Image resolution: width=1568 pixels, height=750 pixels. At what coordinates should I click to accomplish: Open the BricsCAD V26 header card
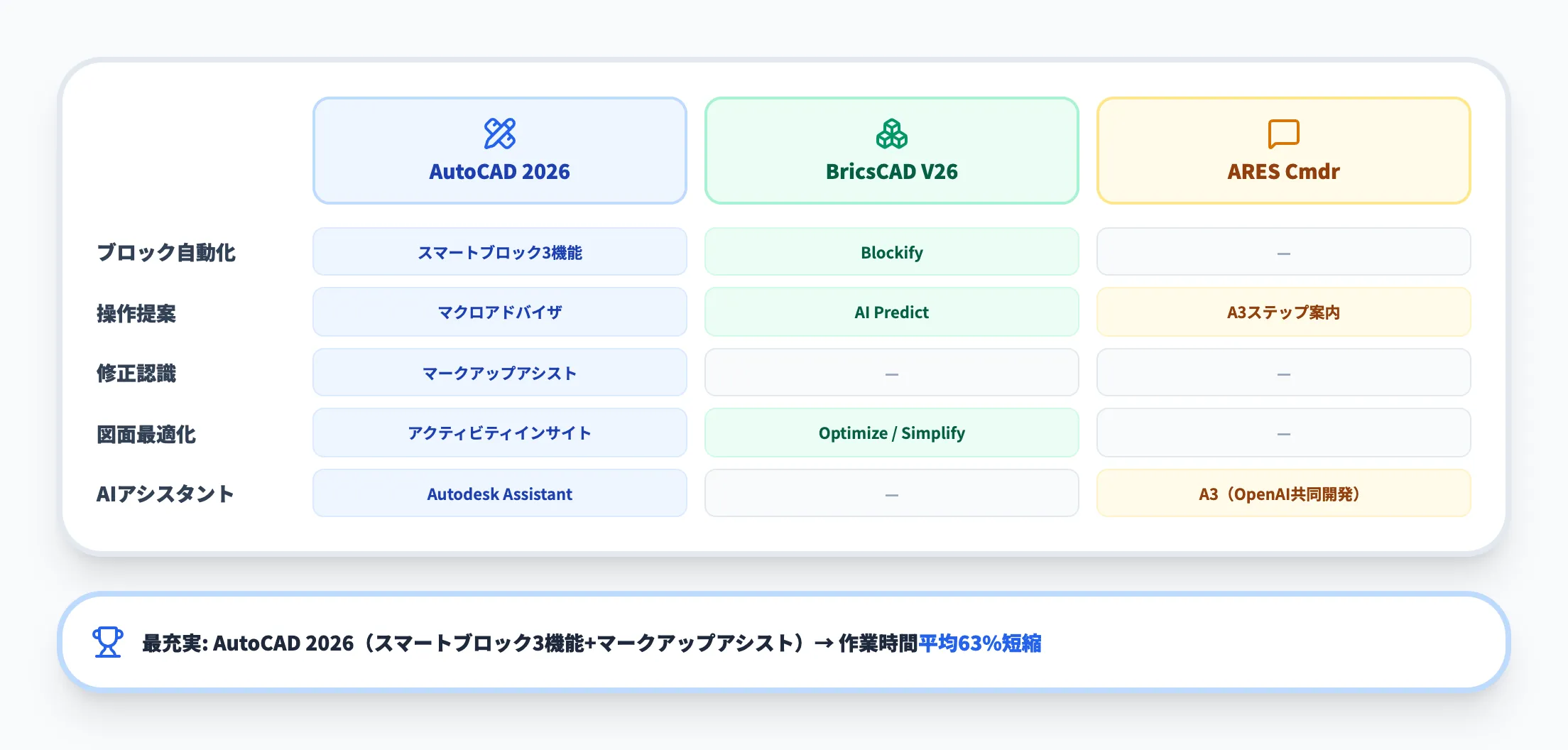click(892, 150)
